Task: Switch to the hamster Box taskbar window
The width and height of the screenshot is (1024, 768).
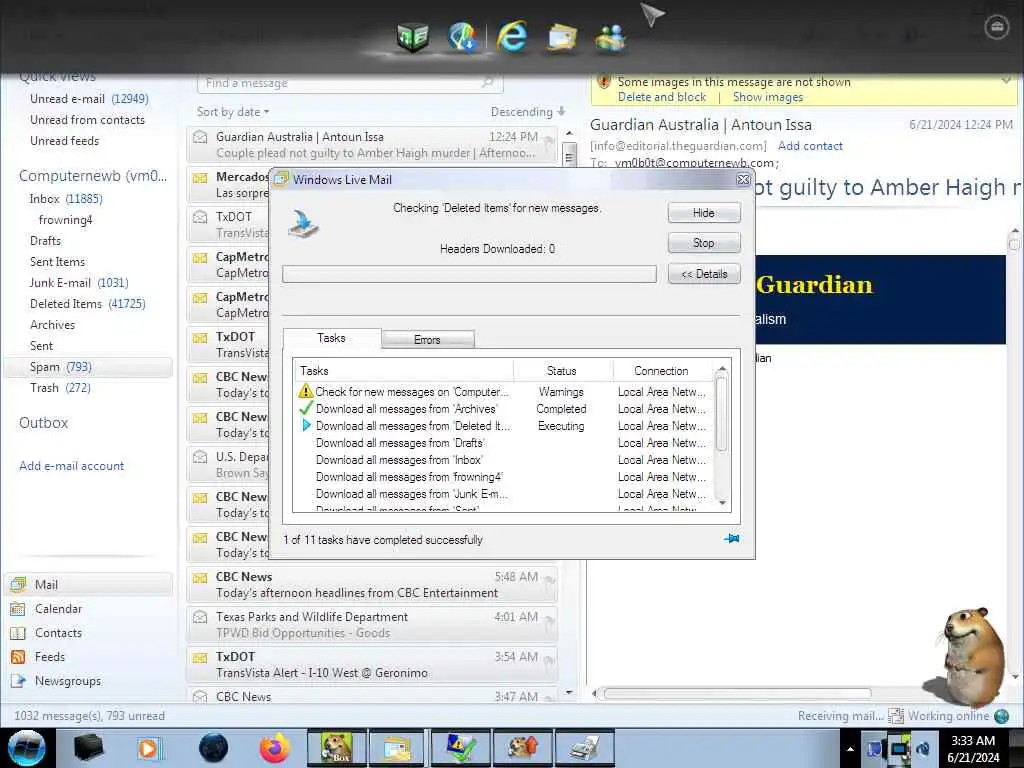Action: pyautogui.click(x=336, y=748)
